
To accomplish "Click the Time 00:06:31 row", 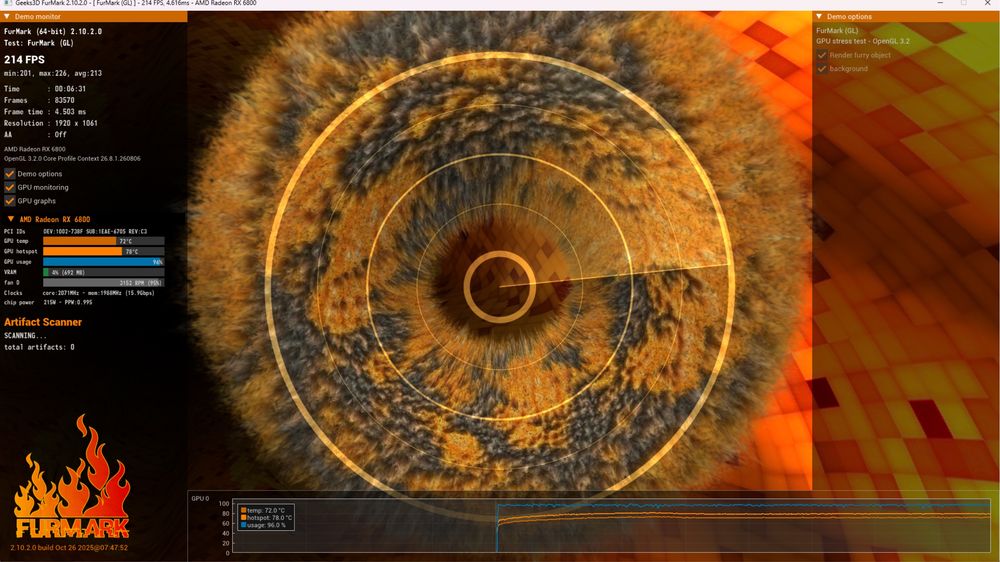I will (x=45, y=89).
